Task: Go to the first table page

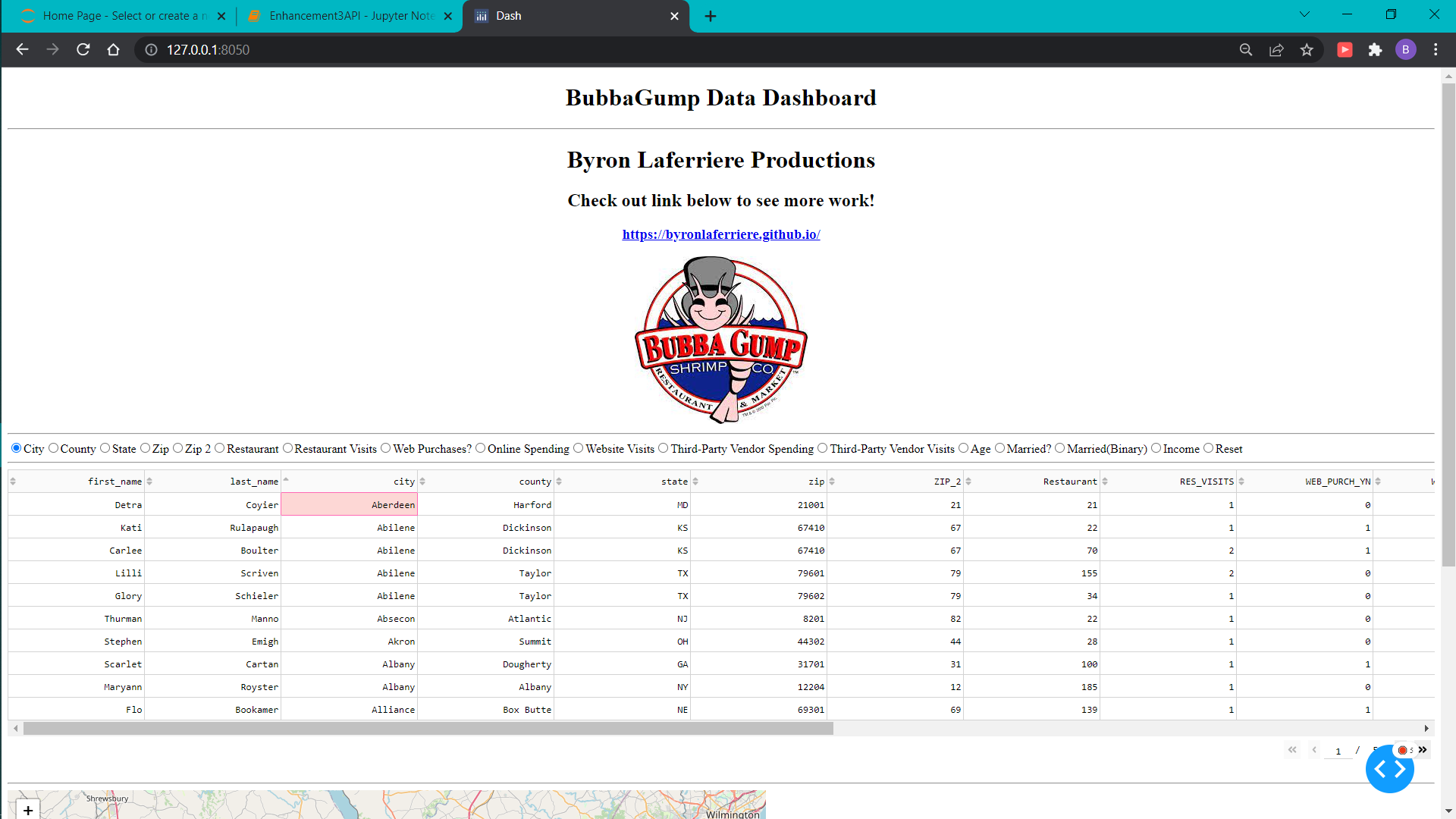Action: [x=1292, y=750]
